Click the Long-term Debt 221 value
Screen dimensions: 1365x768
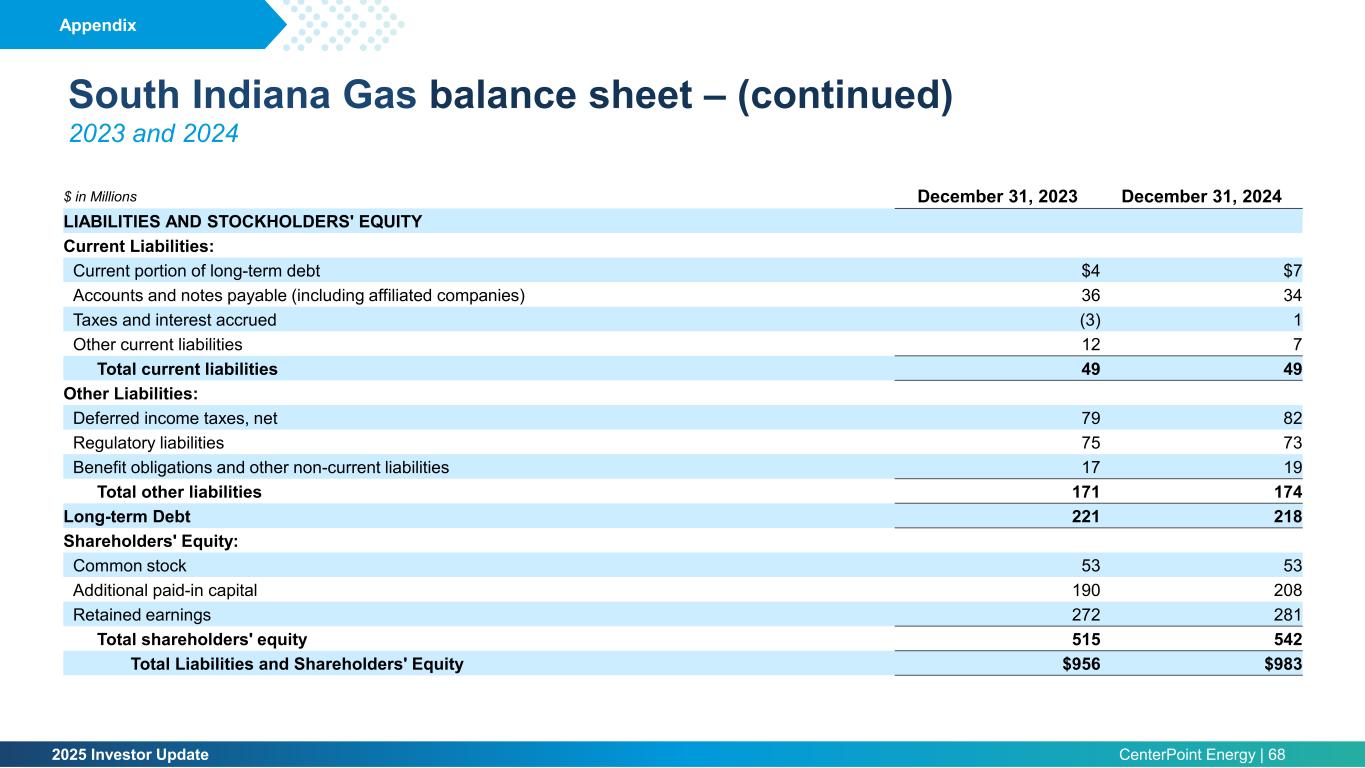[1086, 516]
